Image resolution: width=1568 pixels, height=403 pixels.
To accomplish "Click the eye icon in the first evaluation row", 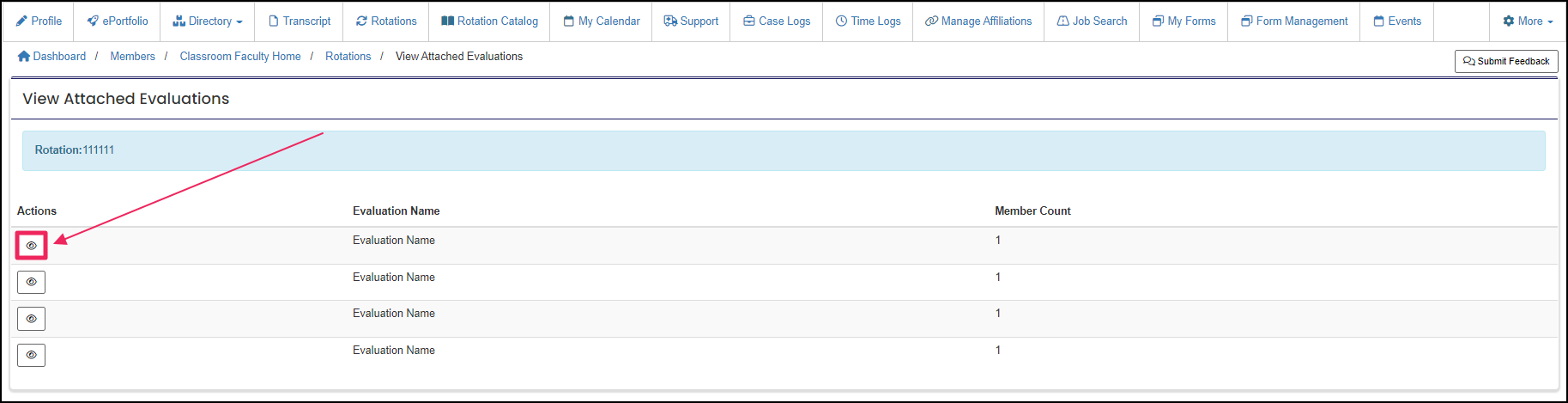I will pos(31,246).
